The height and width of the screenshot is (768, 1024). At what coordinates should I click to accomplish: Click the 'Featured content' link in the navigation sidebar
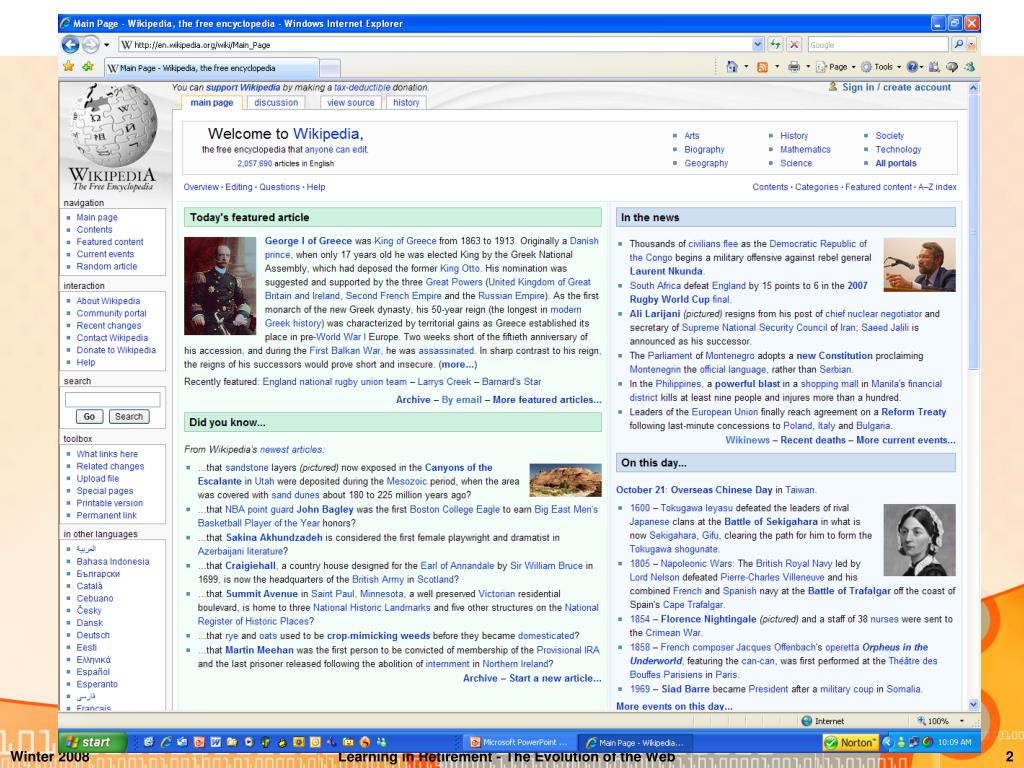110,242
